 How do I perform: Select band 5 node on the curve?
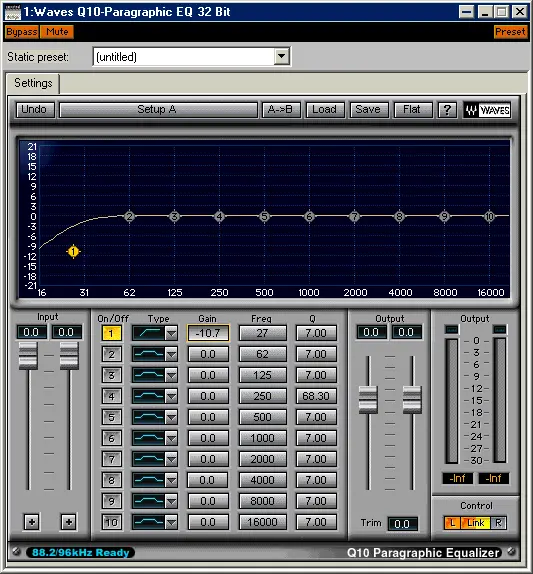[264, 217]
